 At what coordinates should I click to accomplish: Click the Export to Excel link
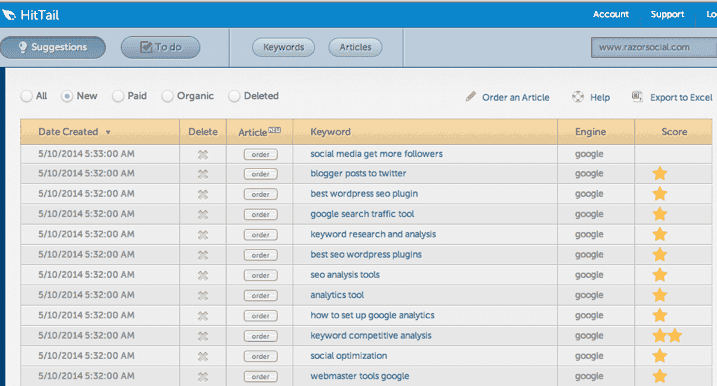(x=681, y=97)
